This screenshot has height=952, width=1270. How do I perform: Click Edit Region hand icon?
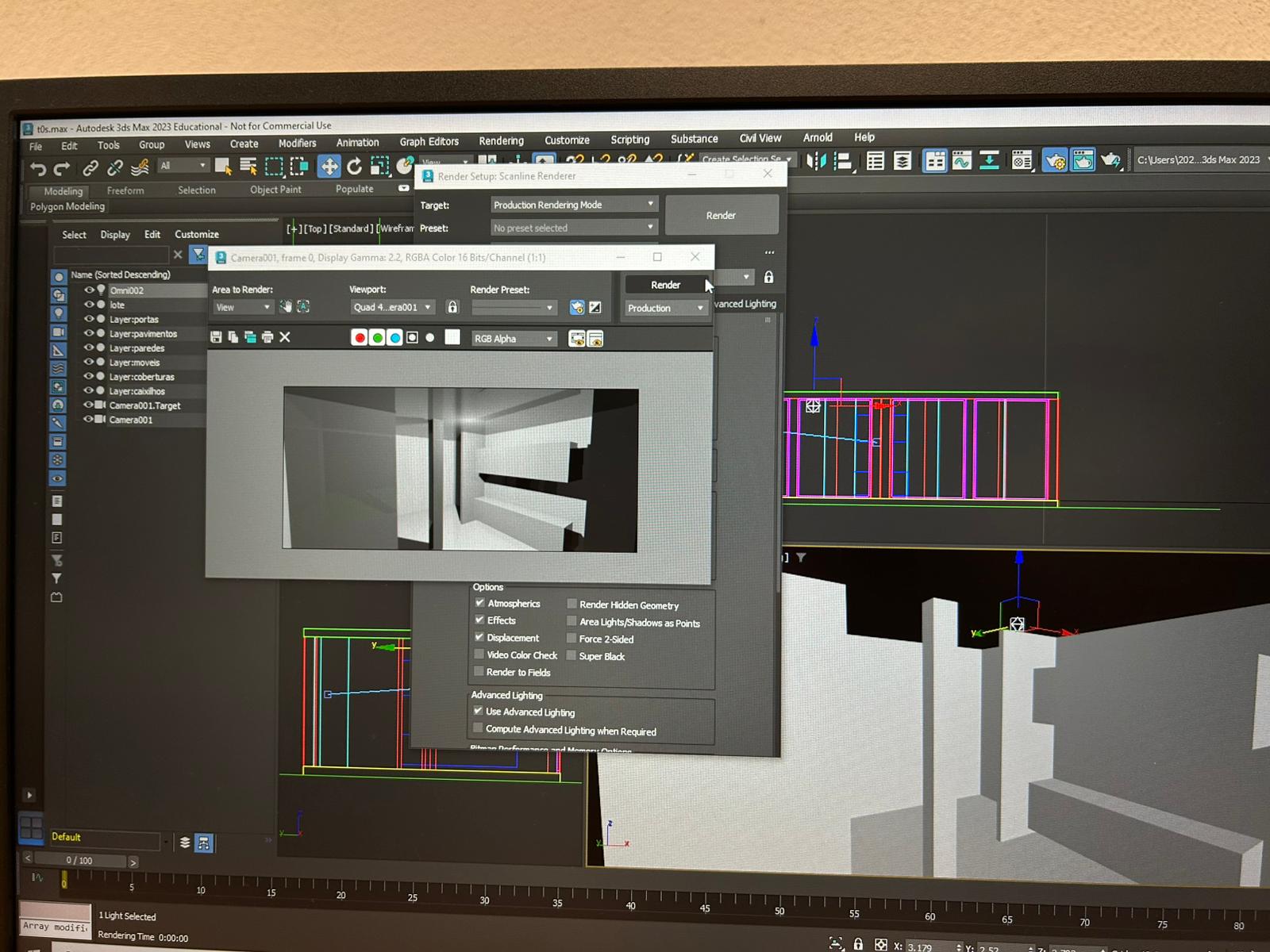coord(286,306)
